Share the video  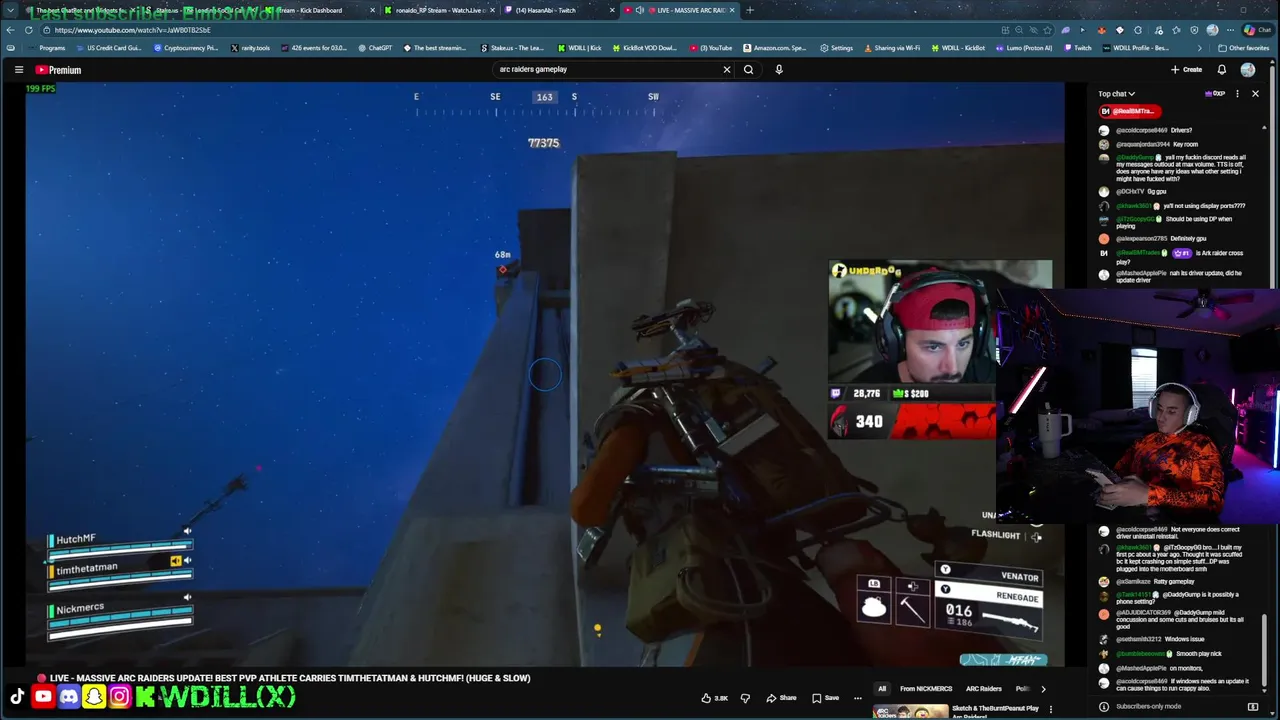[x=781, y=698]
